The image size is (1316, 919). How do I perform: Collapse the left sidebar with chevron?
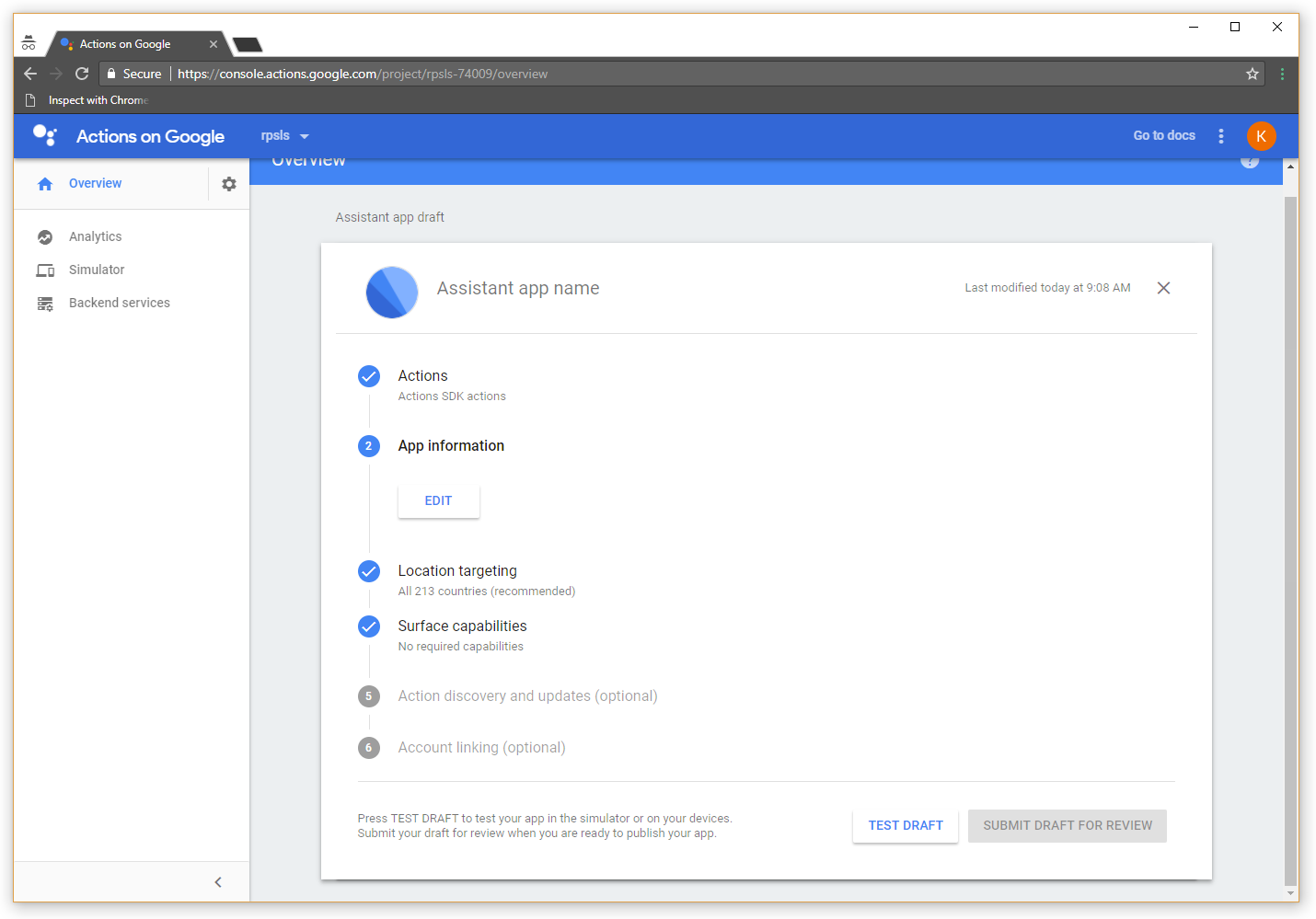(x=218, y=882)
